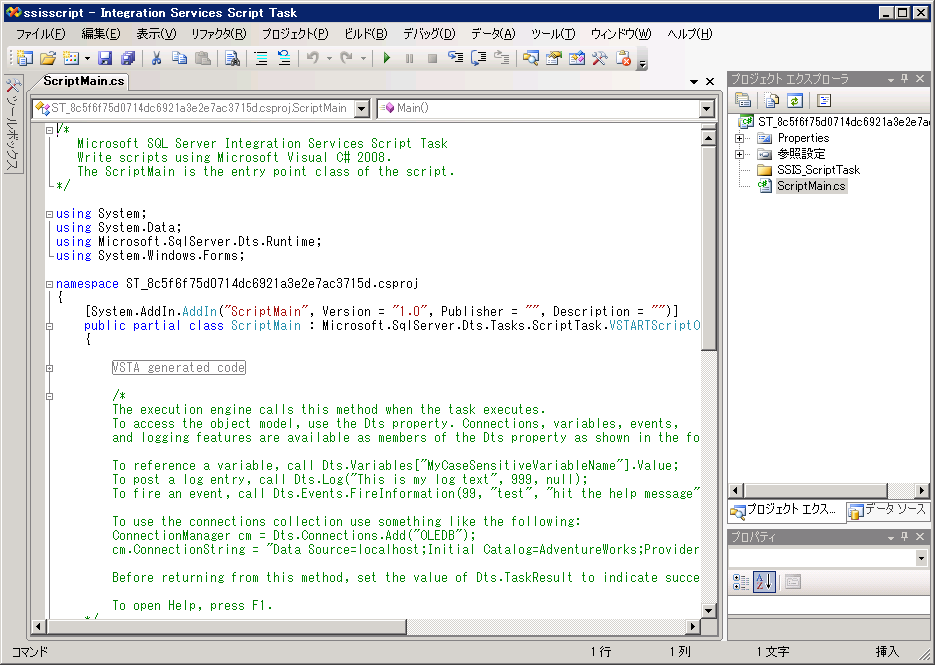This screenshot has width=935, height=665.
Task: Open the 表示(V) menu
Action: 156,34
